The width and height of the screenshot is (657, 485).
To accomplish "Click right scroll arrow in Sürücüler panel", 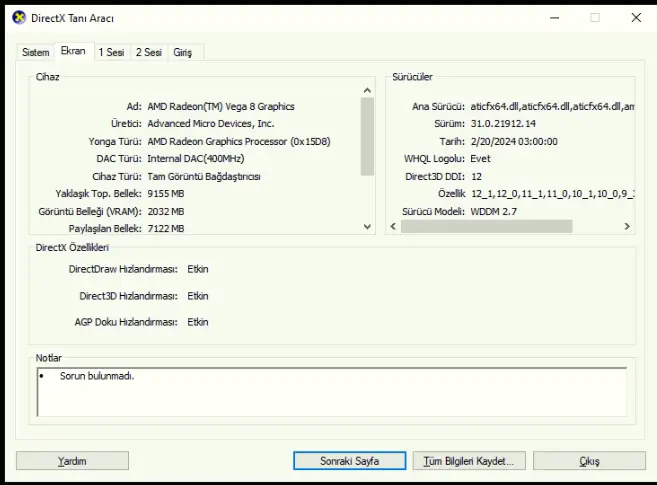I will [x=627, y=226].
